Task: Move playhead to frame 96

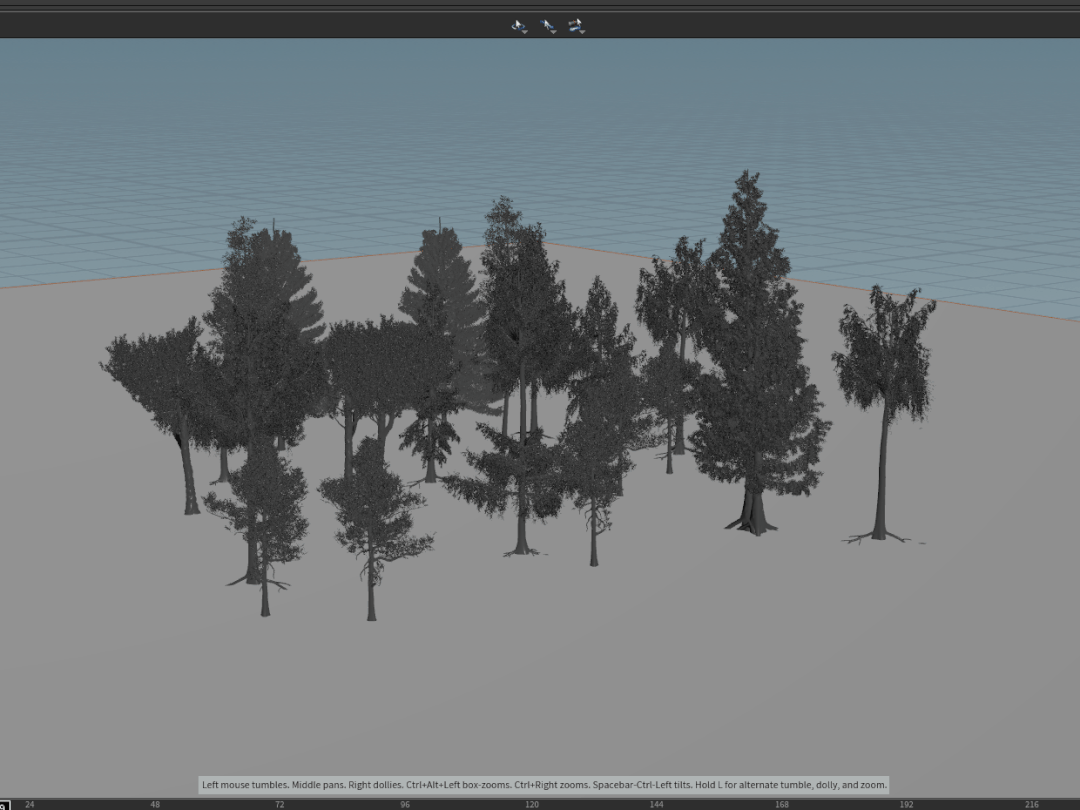Action: [405, 804]
